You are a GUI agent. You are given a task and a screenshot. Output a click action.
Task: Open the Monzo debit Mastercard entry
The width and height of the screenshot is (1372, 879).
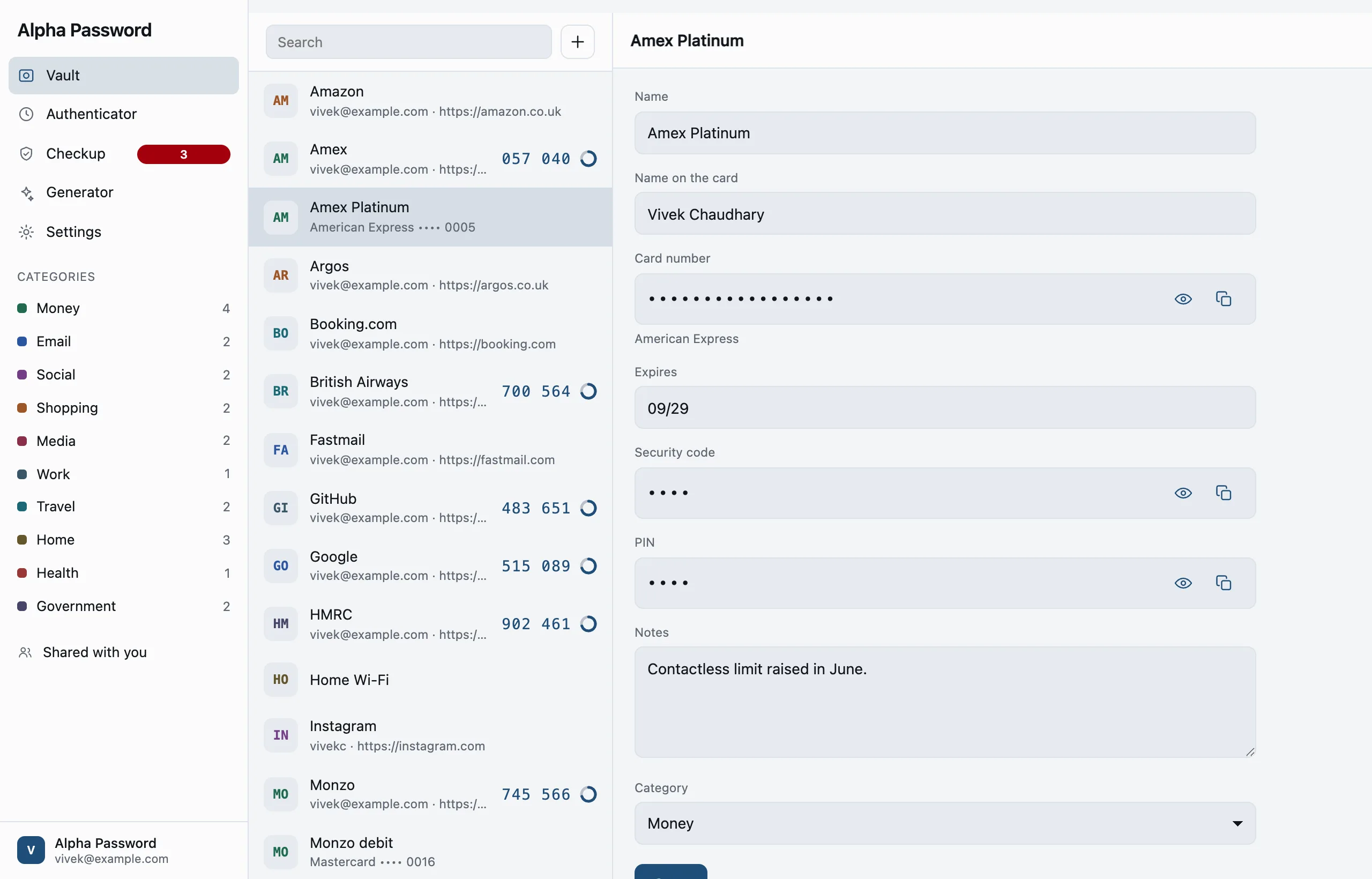(x=430, y=852)
